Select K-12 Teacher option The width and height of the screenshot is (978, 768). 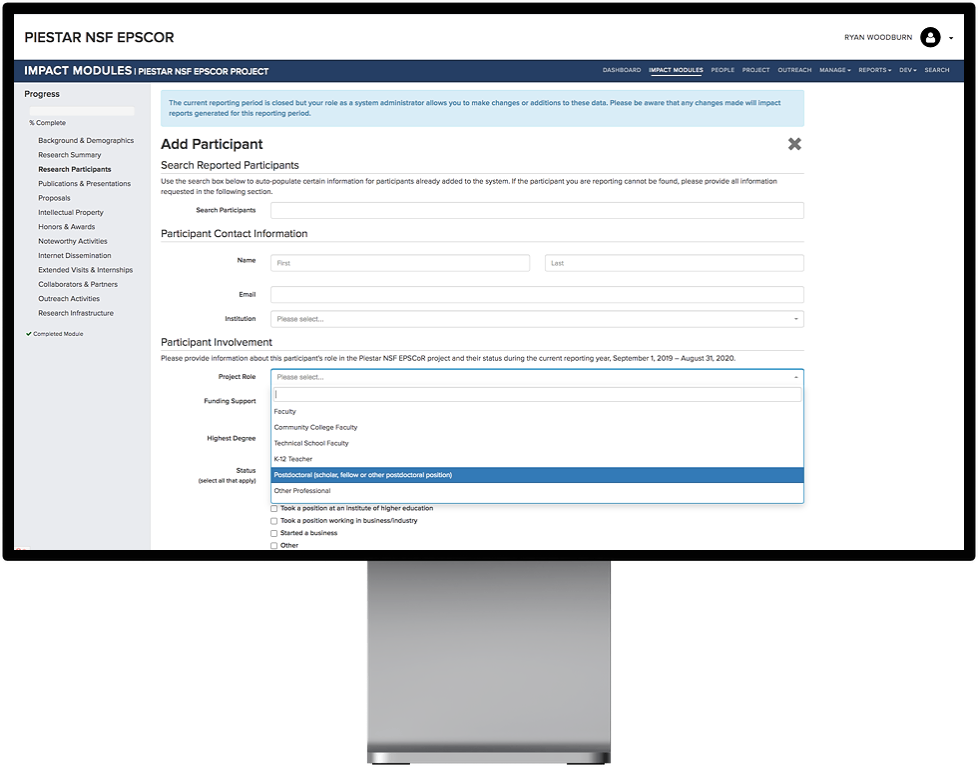pyautogui.click(x=537, y=459)
